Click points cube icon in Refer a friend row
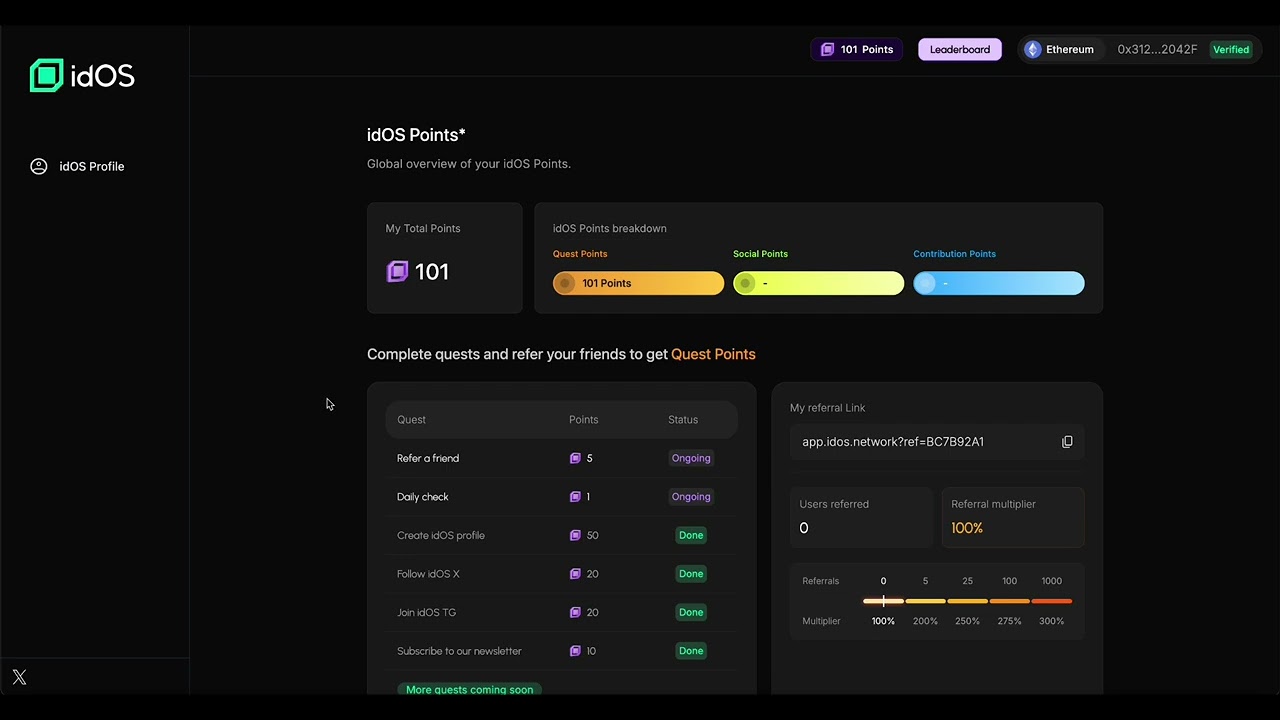Viewport: 1280px width, 720px height. [x=575, y=458]
